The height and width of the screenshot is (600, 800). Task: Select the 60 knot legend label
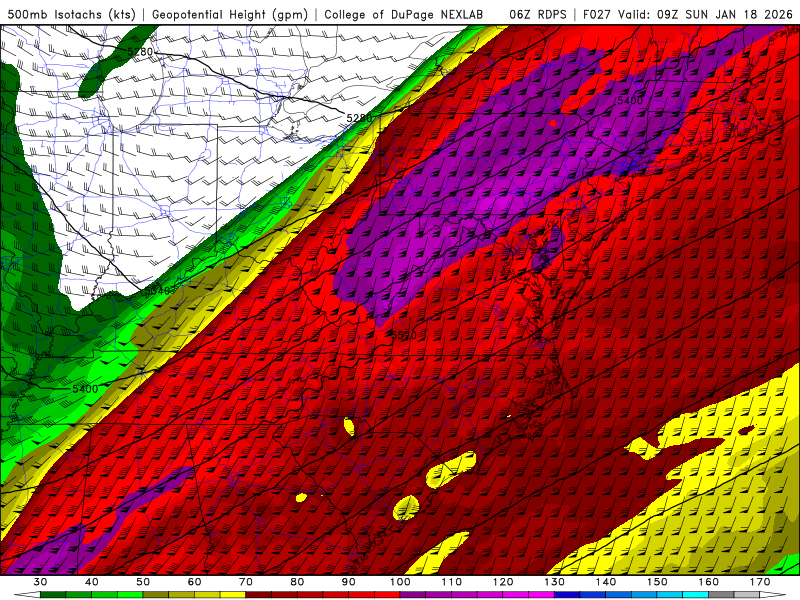pyautogui.click(x=194, y=582)
